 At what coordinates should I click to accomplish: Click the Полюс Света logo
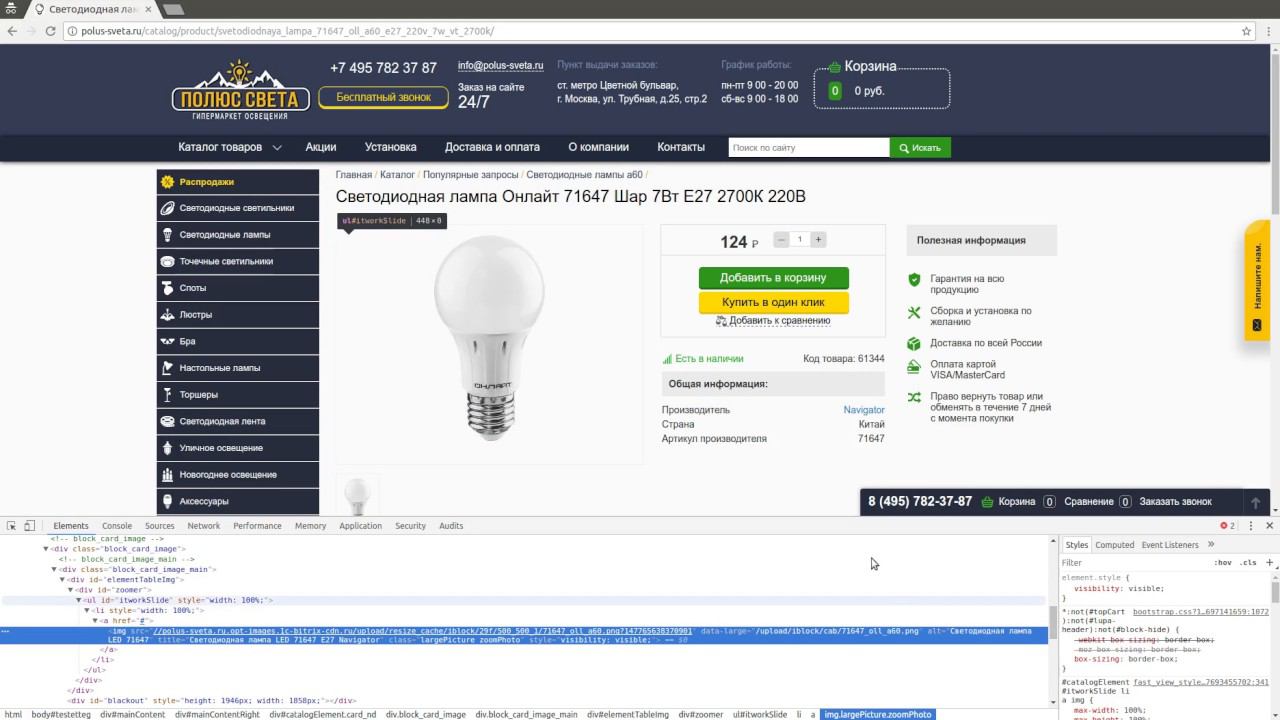pyautogui.click(x=240, y=90)
